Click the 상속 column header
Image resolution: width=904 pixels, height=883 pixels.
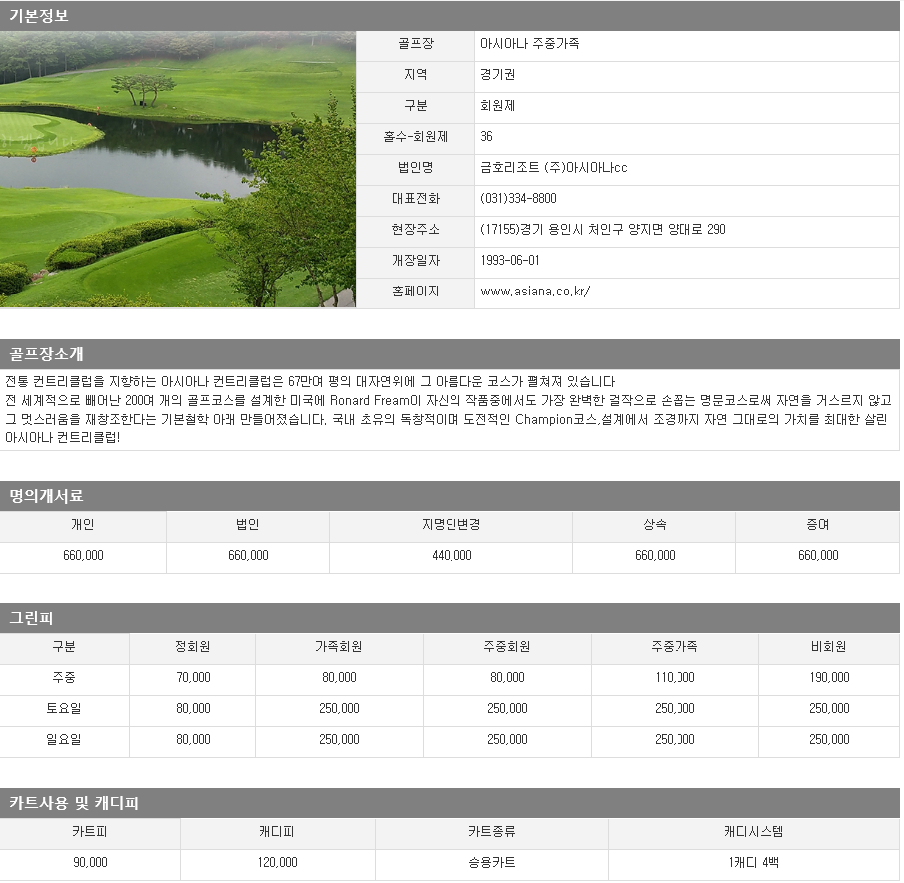pos(654,525)
